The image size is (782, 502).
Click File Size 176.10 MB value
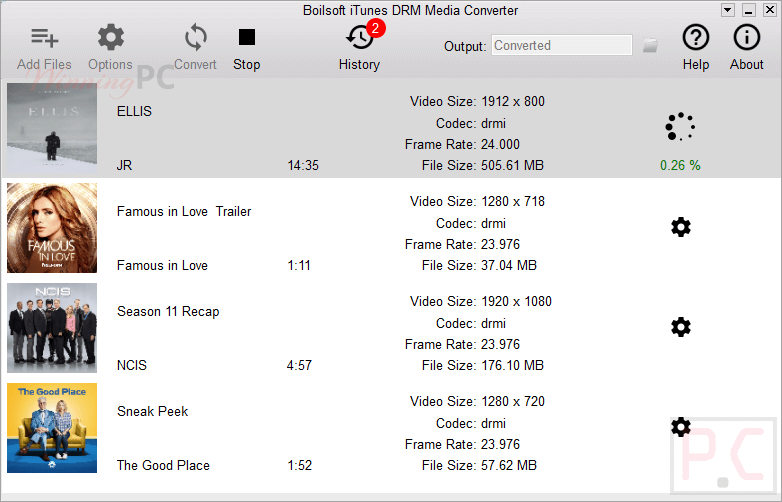pos(512,365)
